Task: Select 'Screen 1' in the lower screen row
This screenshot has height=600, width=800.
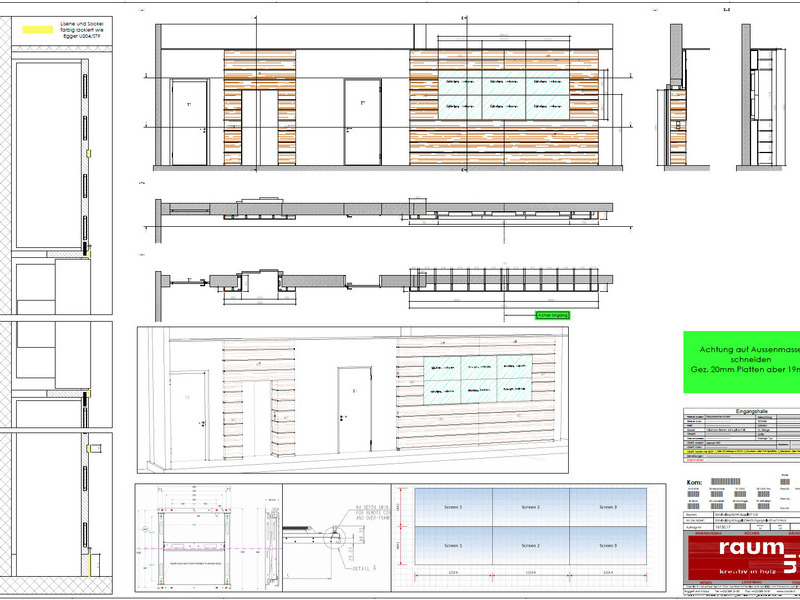Action: tap(453, 545)
